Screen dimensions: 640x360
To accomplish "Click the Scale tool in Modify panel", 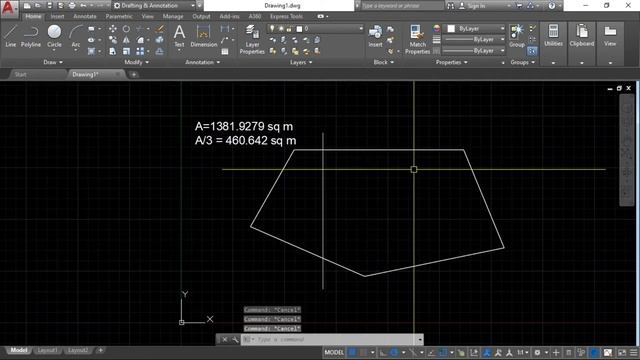I will tap(127, 51).
